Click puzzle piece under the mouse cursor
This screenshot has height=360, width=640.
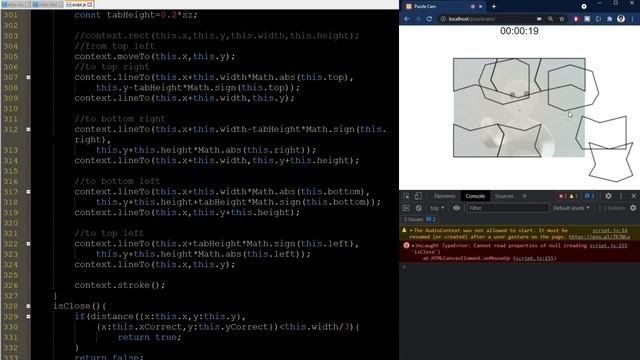[x=573, y=87]
